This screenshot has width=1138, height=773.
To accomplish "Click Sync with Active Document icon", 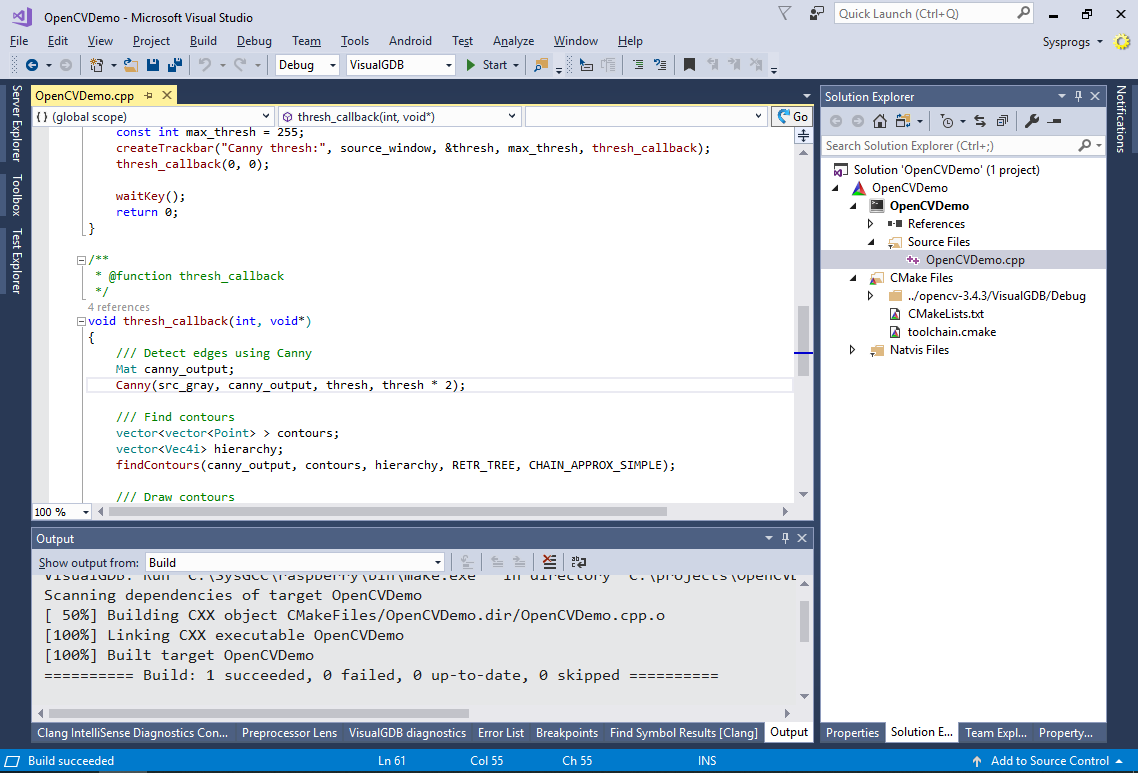I will (x=978, y=121).
